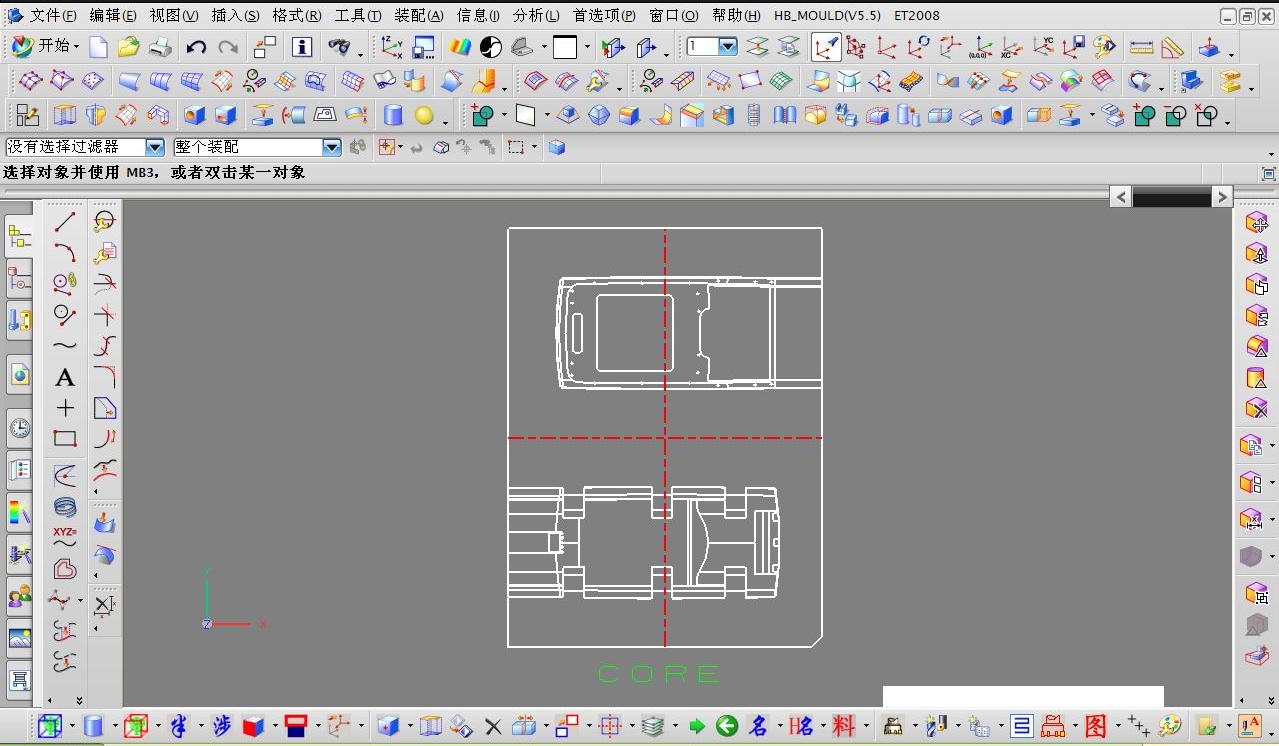The width and height of the screenshot is (1279, 746).
Task: Toggle the shaded rainbow display mode
Action: [460, 47]
